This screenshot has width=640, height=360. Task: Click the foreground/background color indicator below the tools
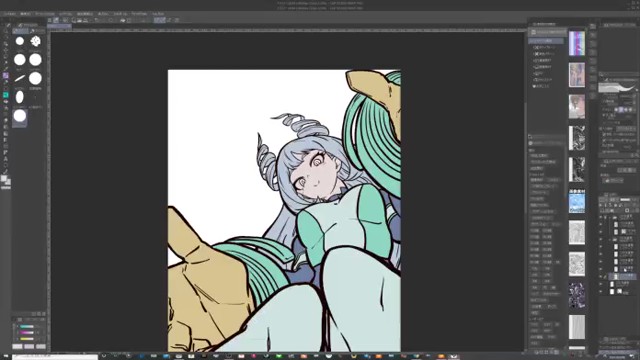[x=5, y=180]
